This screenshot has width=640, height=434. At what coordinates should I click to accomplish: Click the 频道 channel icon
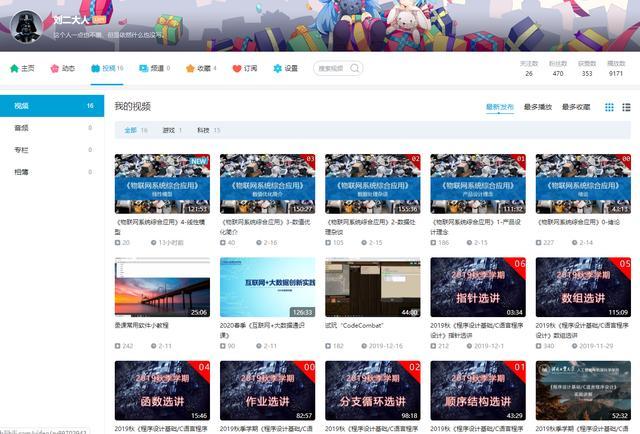click(x=144, y=69)
